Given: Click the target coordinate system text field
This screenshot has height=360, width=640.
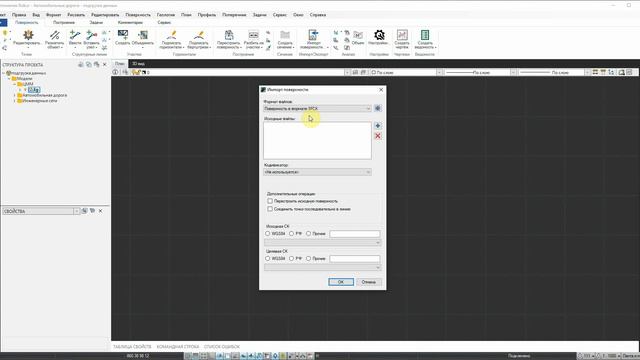Looking at the screenshot, I should click(355, 259).
